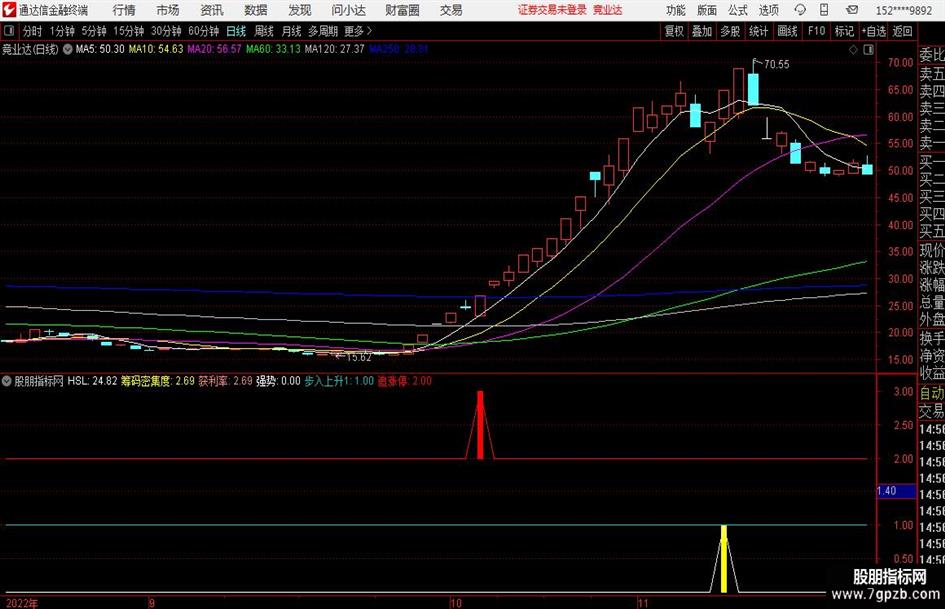The image size is (945, 609).
Task: Expand the 竞业达(日线) indicator dropdown arrow
Action: [68, 49]
